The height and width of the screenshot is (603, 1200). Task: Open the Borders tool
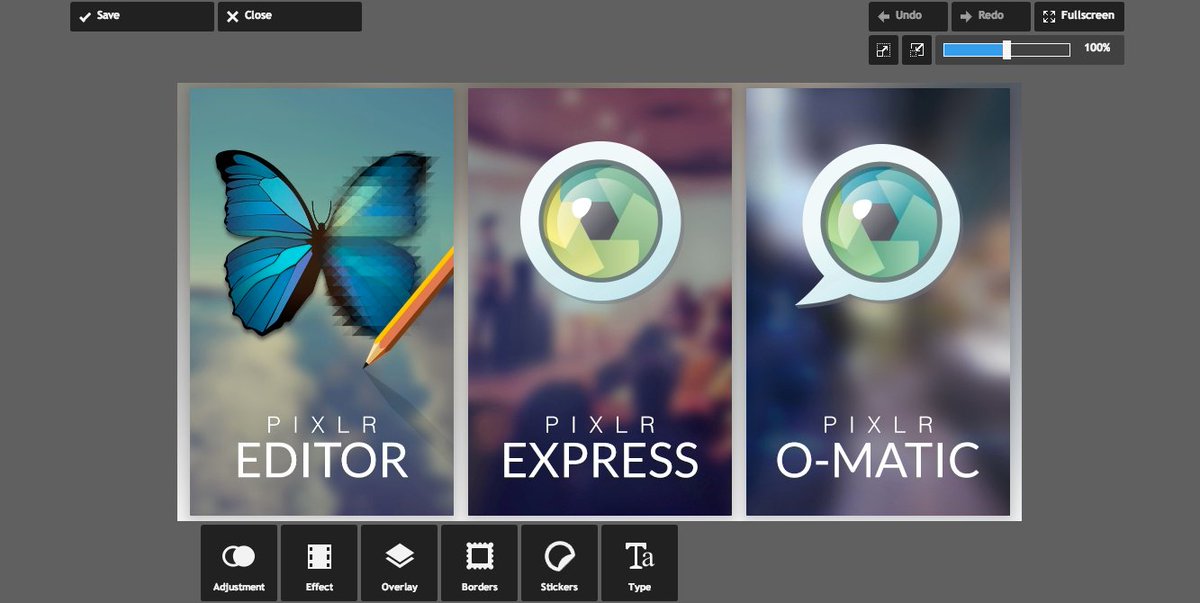[479, 563]
